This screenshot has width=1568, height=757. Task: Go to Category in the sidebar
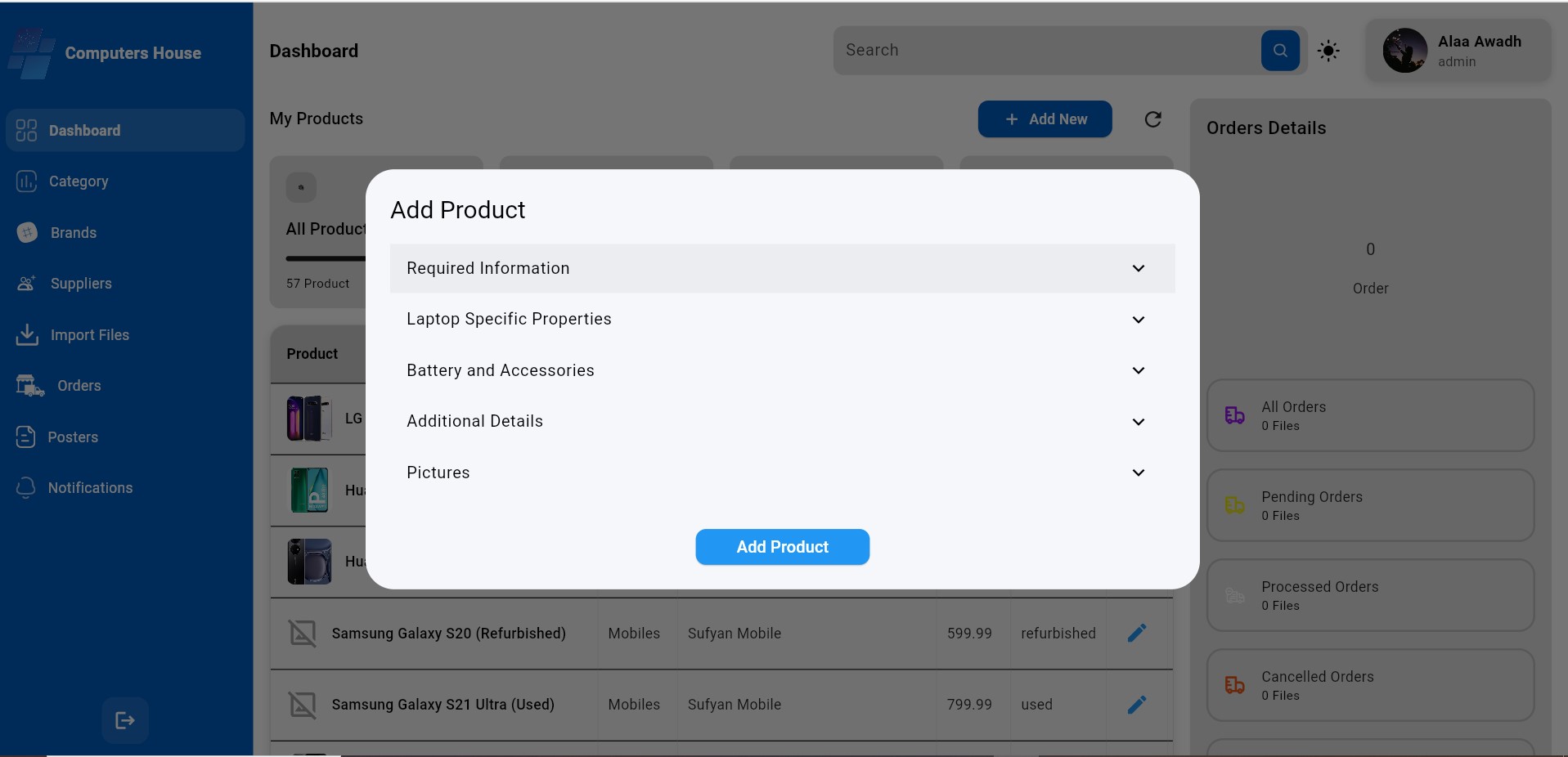79,181
